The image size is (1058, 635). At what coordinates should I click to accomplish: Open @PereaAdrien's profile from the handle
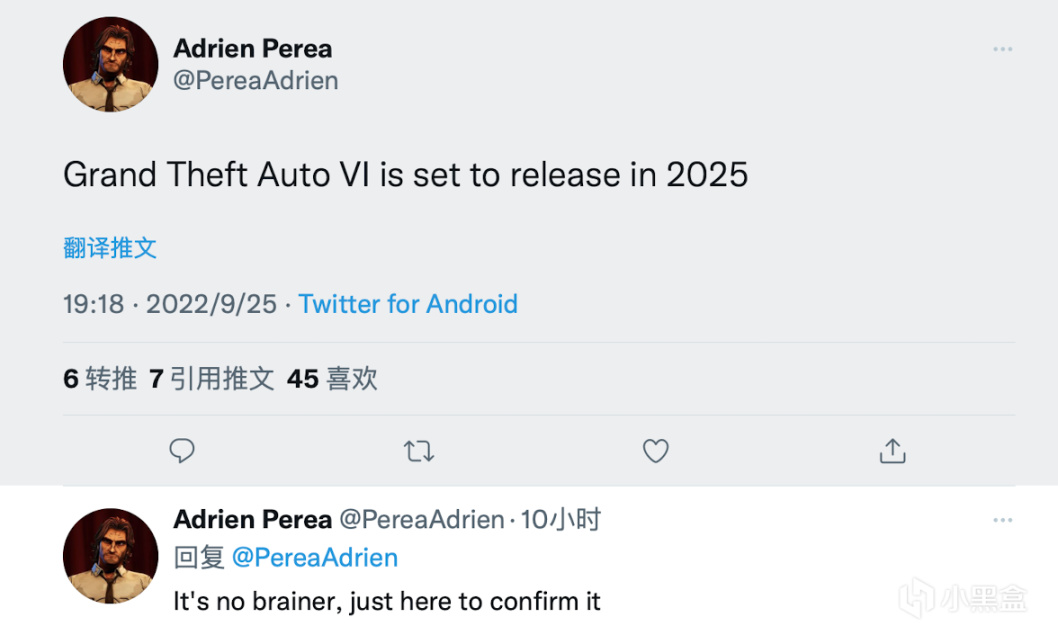click(x=257, y=81)
